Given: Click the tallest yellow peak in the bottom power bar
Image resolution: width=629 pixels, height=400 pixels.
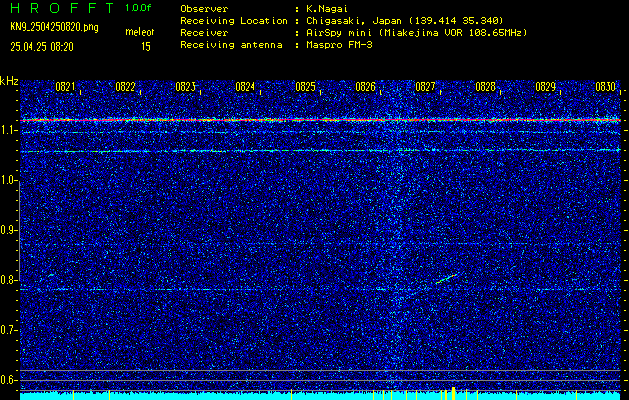Looking at the screenshot, I should [453, 393].
